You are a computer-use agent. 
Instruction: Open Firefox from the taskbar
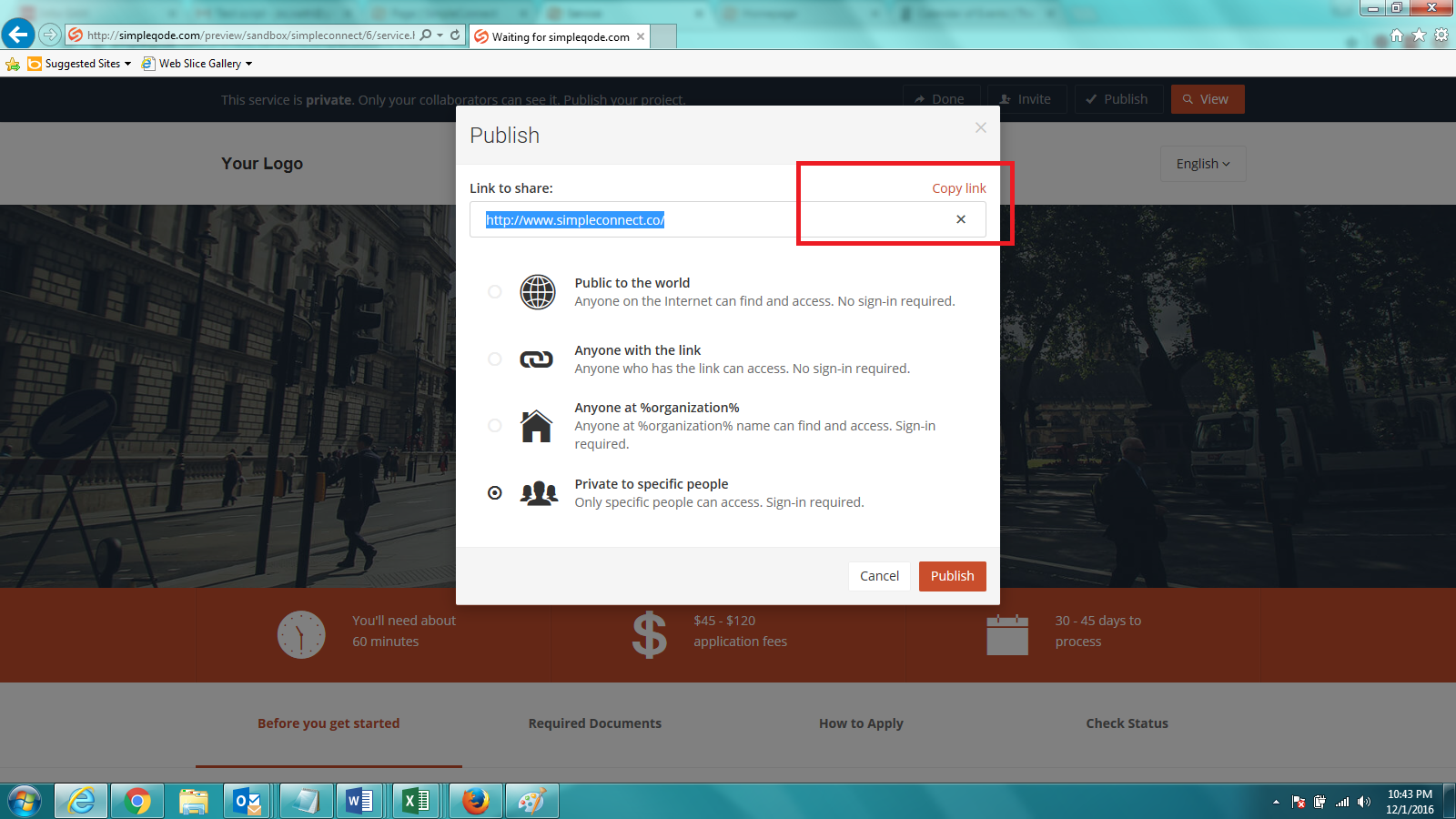point(475,802)
